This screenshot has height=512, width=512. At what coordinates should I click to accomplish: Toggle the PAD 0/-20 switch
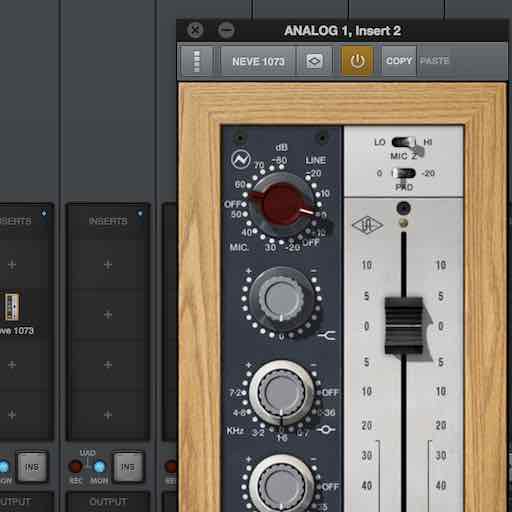point(403,173)
